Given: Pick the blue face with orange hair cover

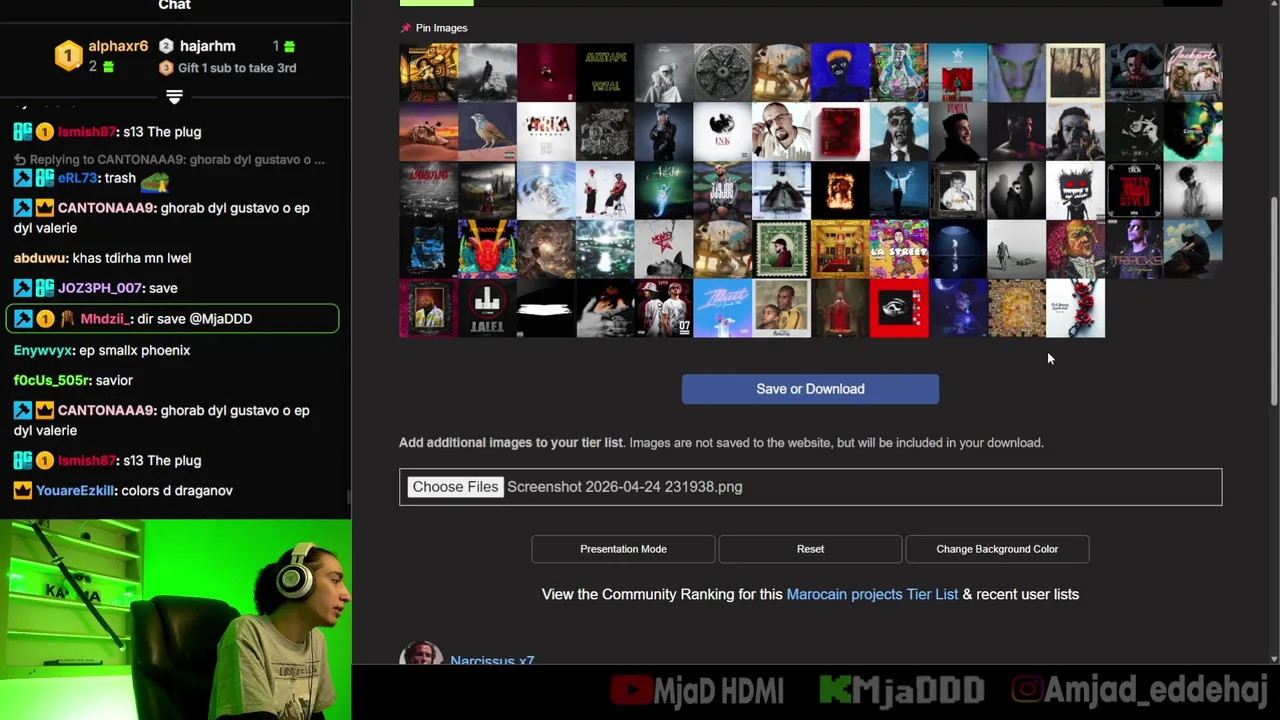Looking at the screenshot, I should click(x=840, y=73).
